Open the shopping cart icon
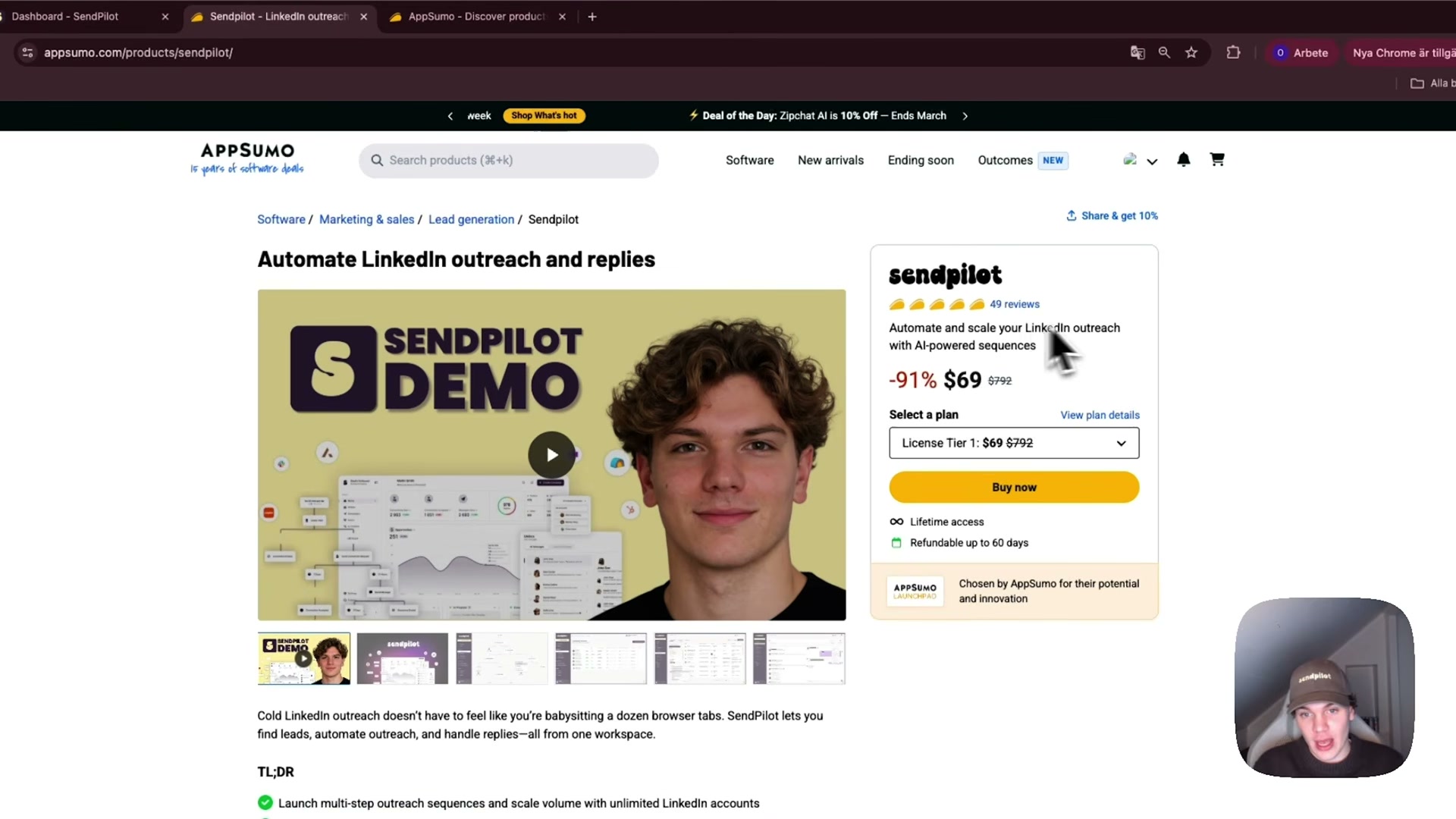The height and width of the screenshot is (819, 1456). [x=1217, y=159]
